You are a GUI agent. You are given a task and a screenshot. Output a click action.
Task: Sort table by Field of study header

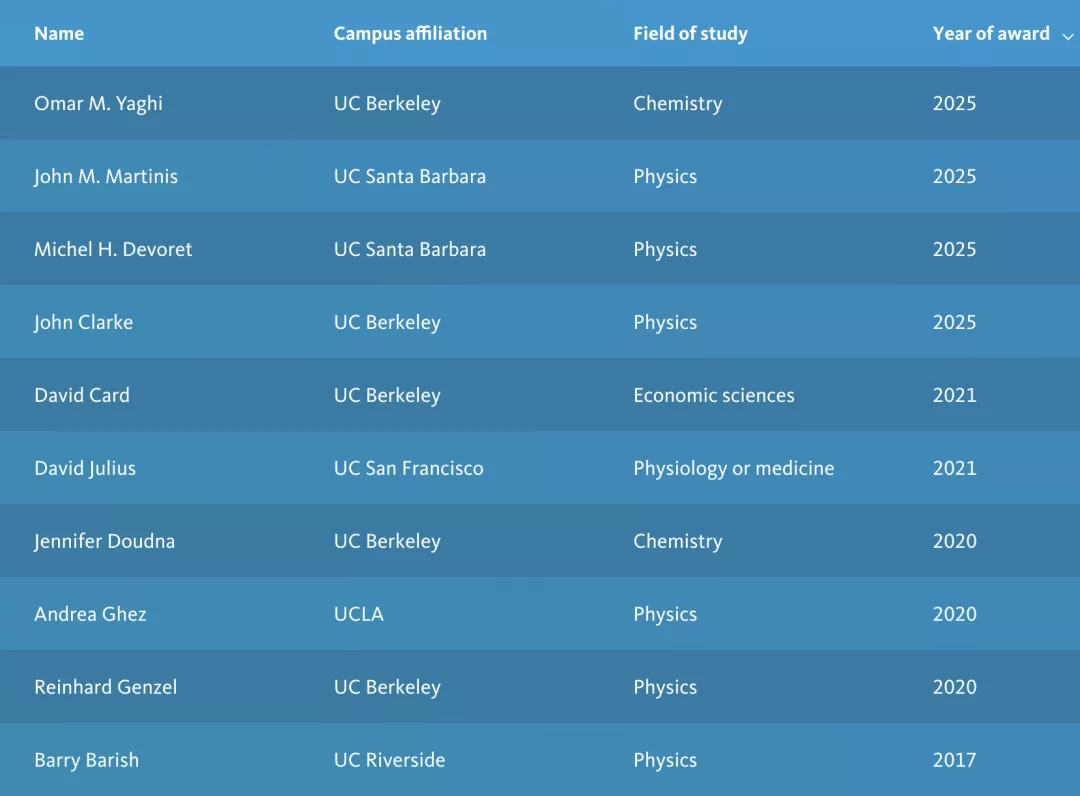coord(690,33)
